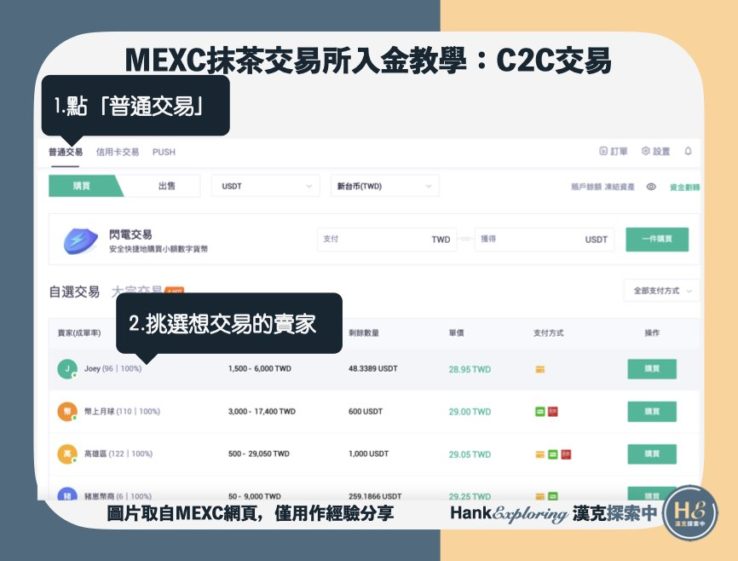738x561 pixels.
Task: Click remaining amount 1,000 USDT
Action: tap(369, 454)
